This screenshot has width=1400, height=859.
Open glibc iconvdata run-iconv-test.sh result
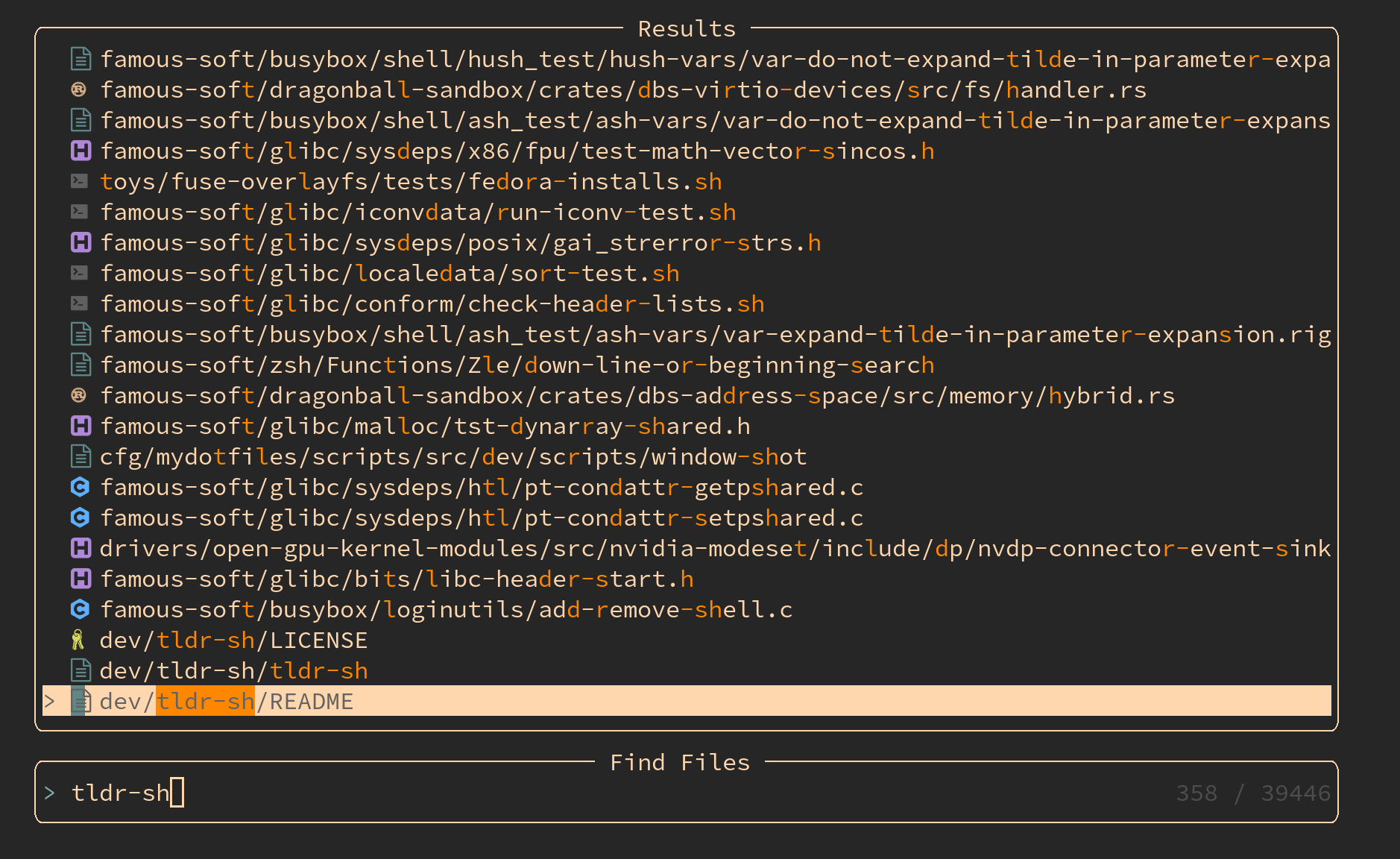pos(687,212)
